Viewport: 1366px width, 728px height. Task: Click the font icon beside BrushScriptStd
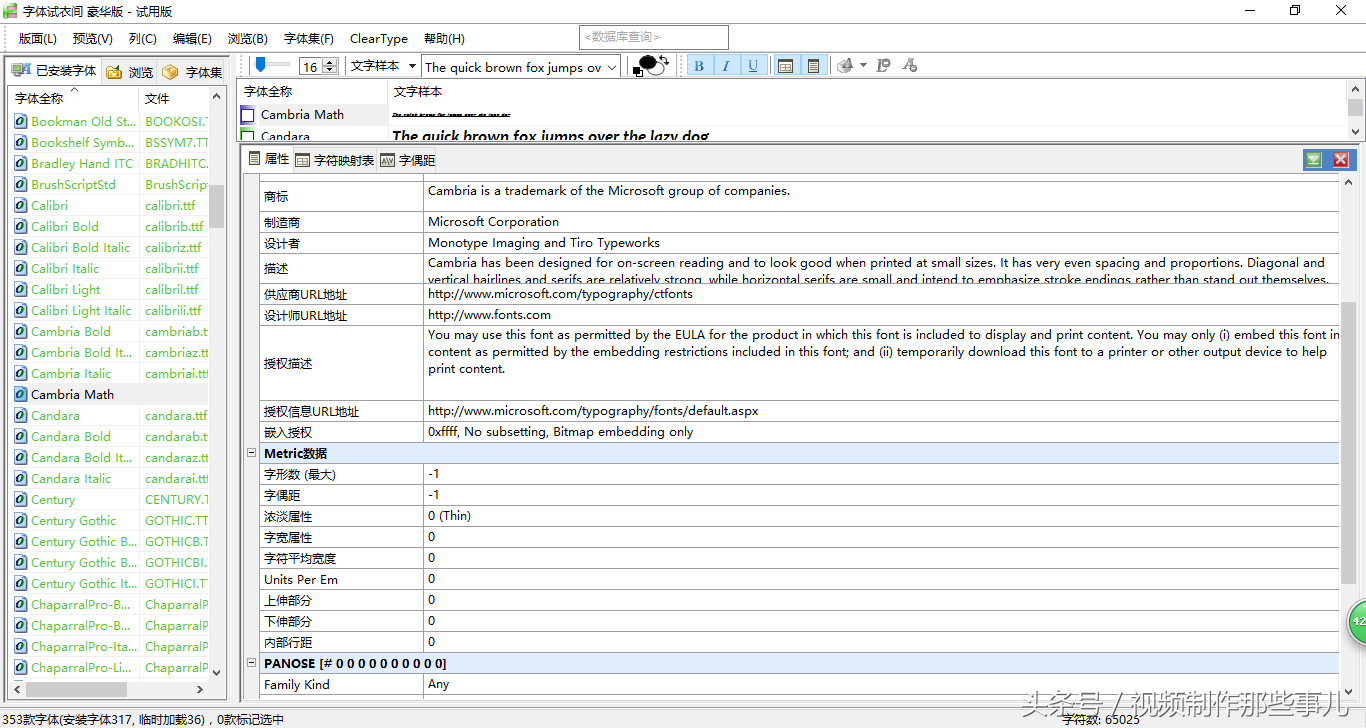tap(21, 184)
